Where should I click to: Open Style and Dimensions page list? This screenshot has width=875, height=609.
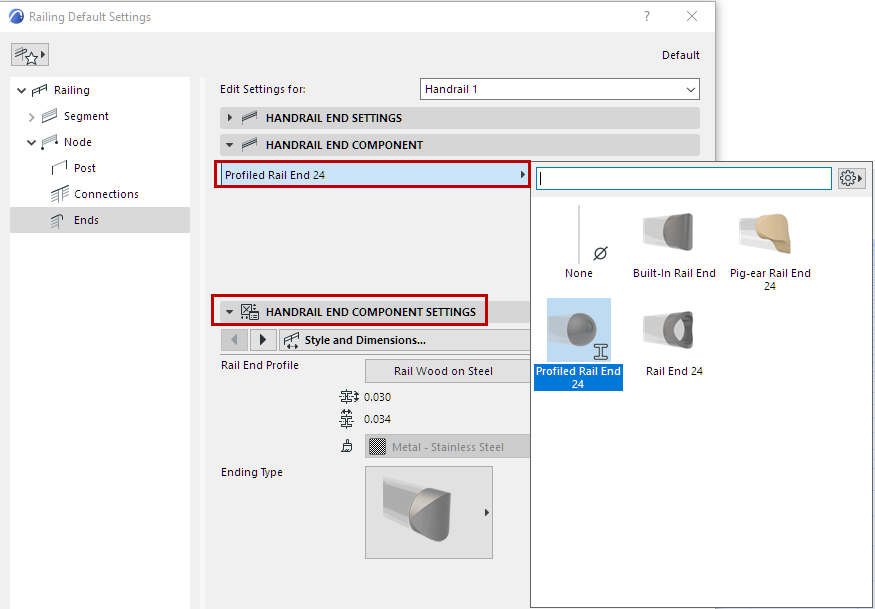point(405,339)
